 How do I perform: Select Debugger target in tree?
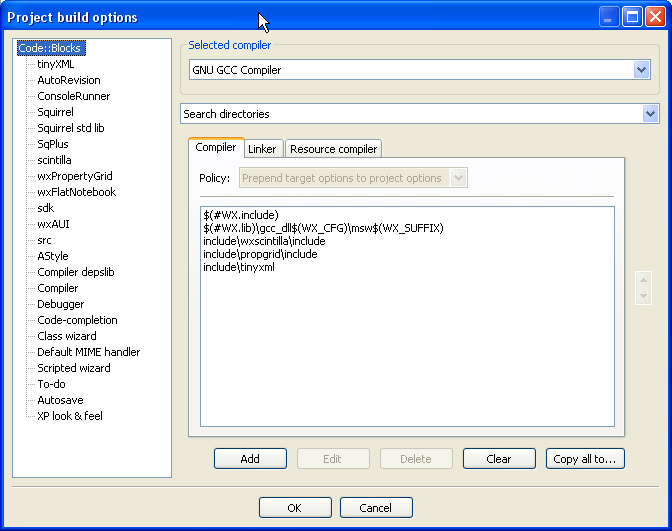60,304
